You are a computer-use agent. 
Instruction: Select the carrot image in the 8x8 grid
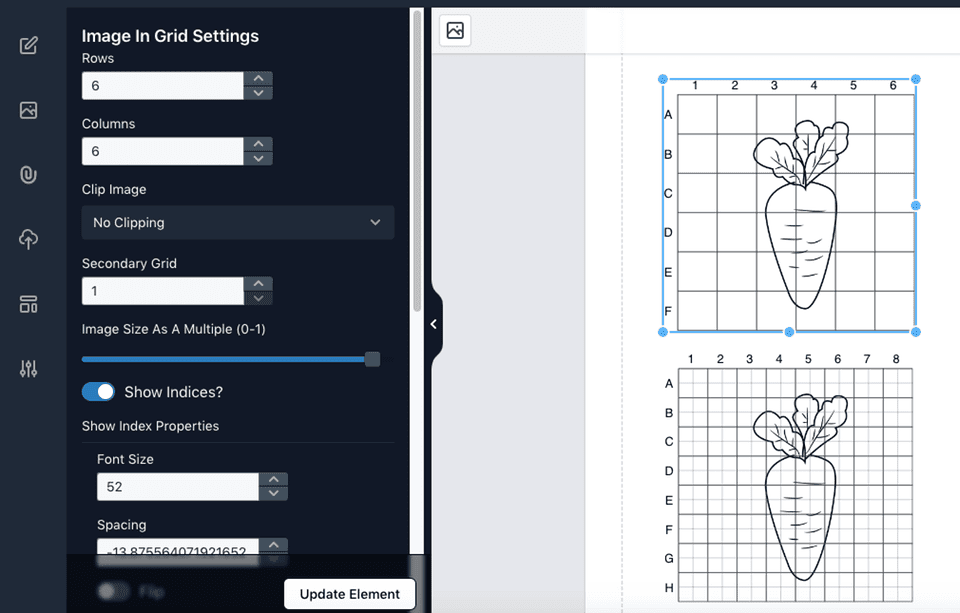point(800,487)
